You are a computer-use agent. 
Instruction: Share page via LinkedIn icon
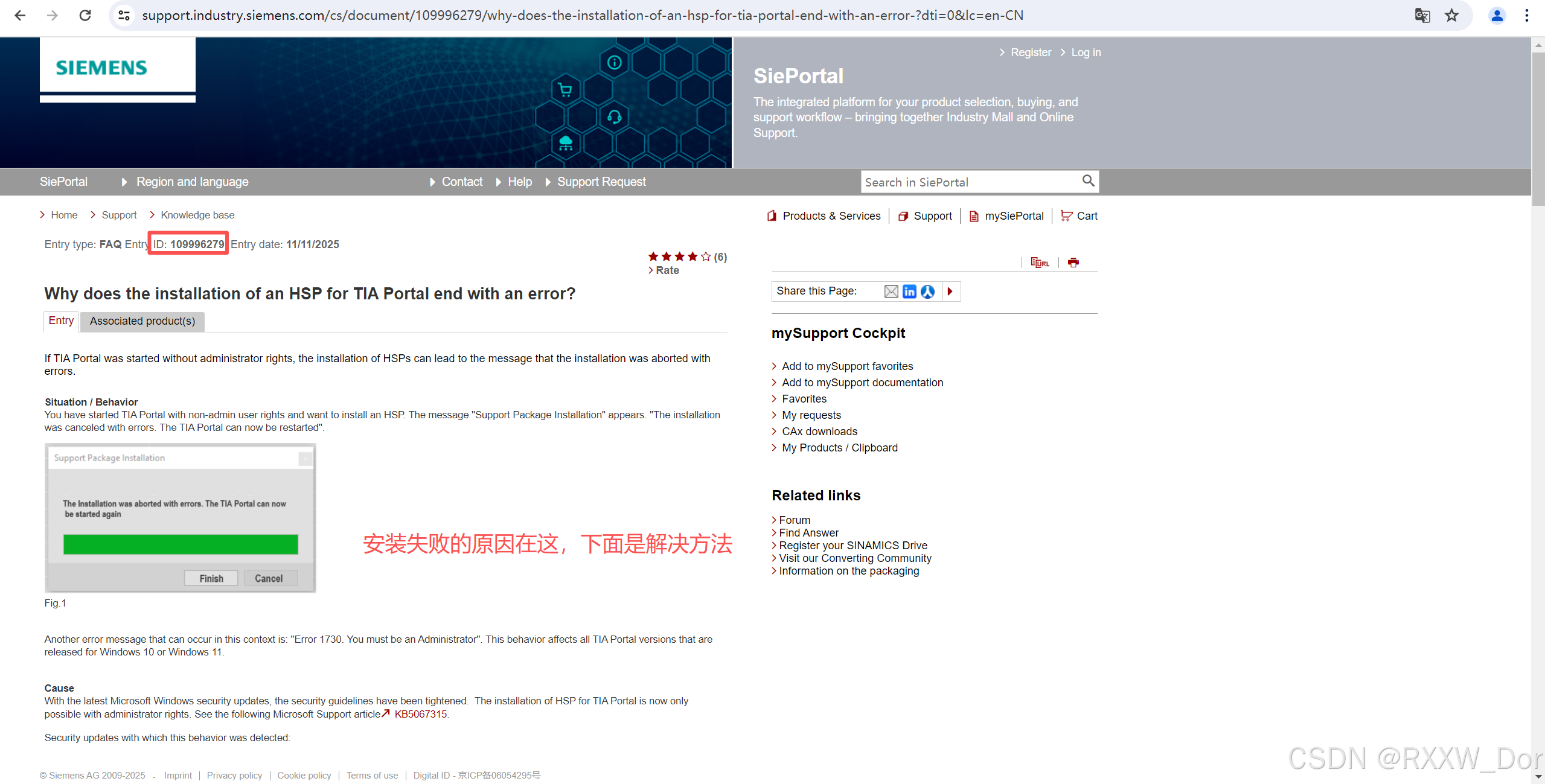909,292
